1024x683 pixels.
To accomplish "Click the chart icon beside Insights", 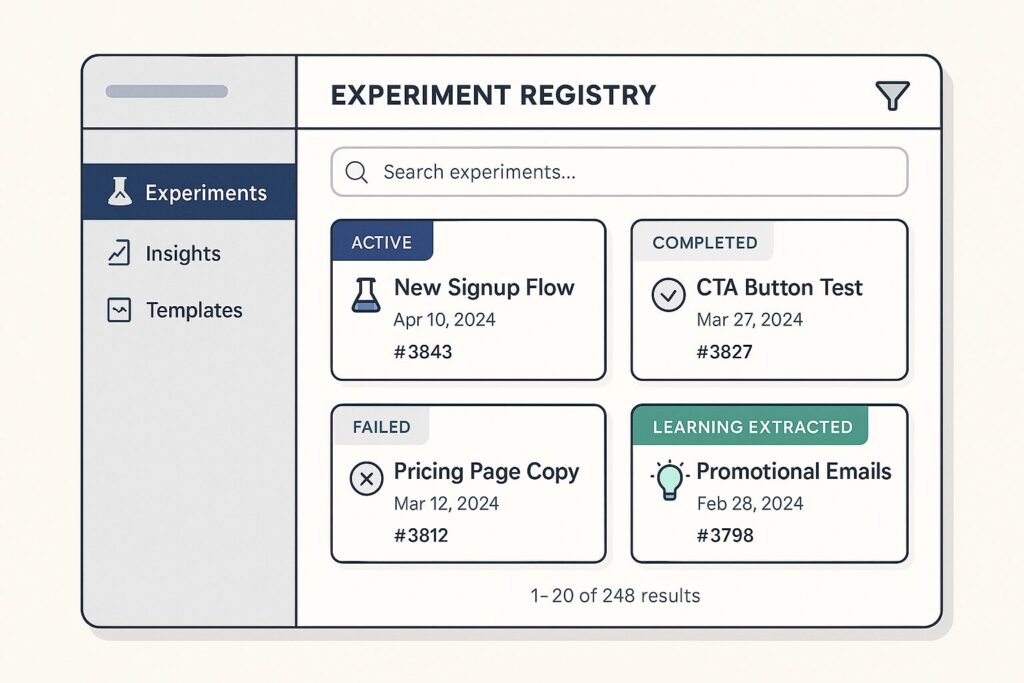I will (x=119, y=253).
